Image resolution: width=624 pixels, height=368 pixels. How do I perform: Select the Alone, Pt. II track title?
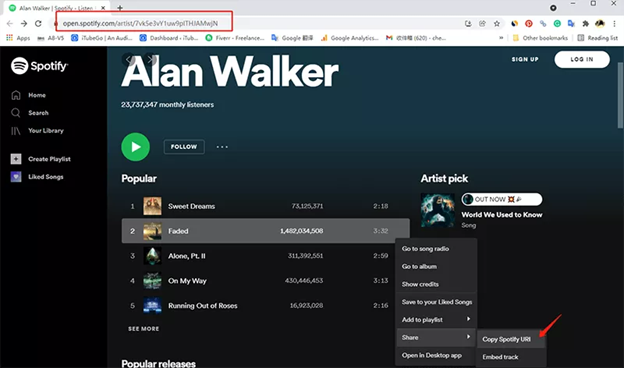(x=187, y=256)
